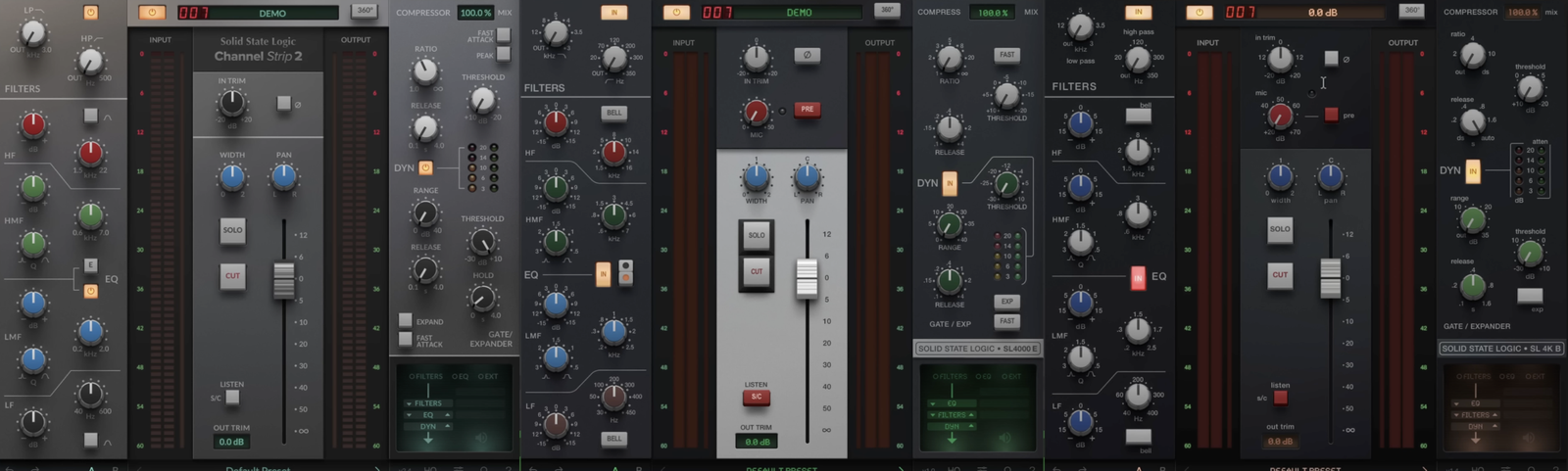Viewport: 1568px width, 471px height.
Task: Toggle power button on SL4000 E plugin
Action: [x=676, y=12]
